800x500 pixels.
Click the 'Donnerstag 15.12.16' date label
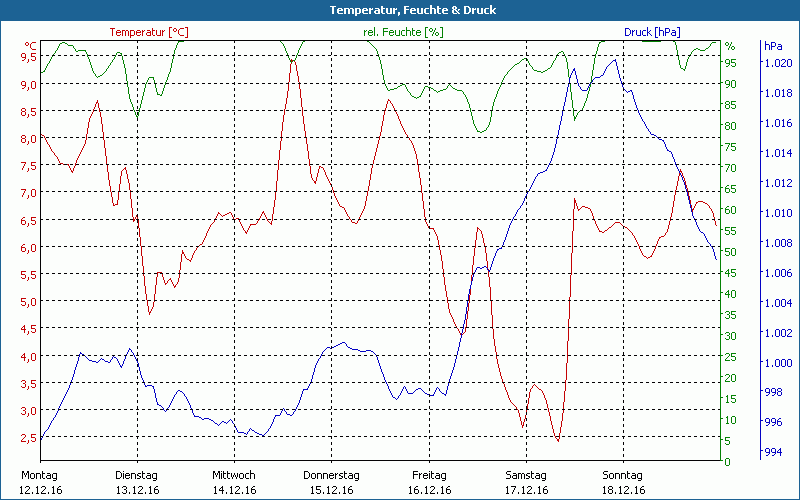(331, 482)
